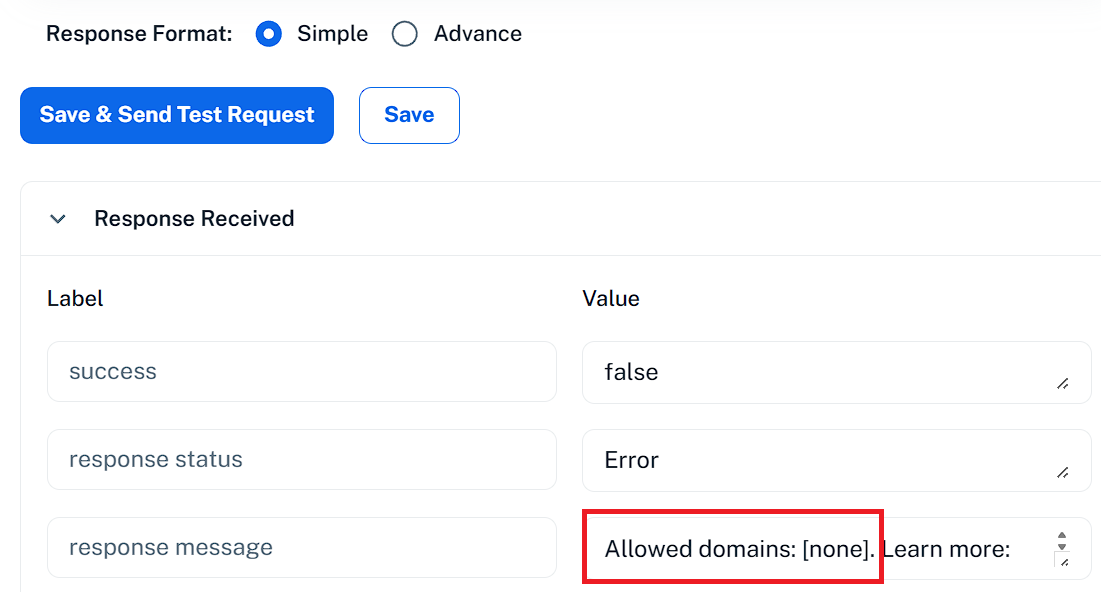This screenshot has width=1101, height=592.
Task: Choose the Advance response format option
Action: click(404, 34)
